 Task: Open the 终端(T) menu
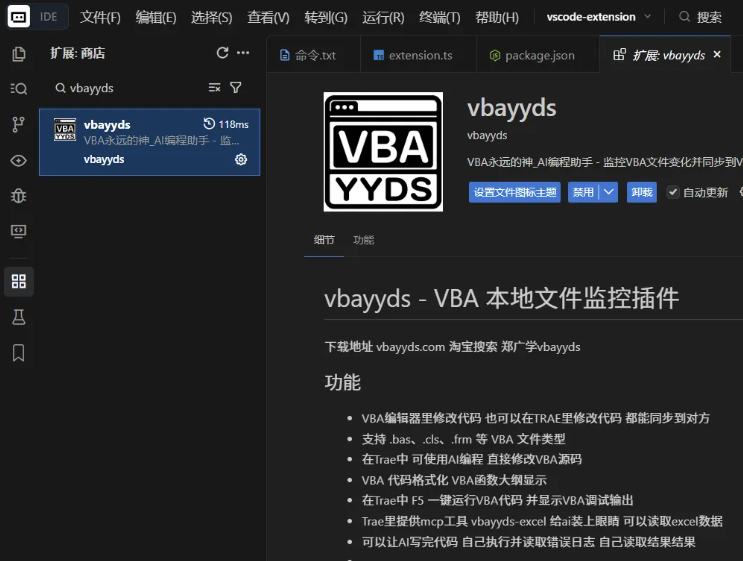click(x=440, y=17)
